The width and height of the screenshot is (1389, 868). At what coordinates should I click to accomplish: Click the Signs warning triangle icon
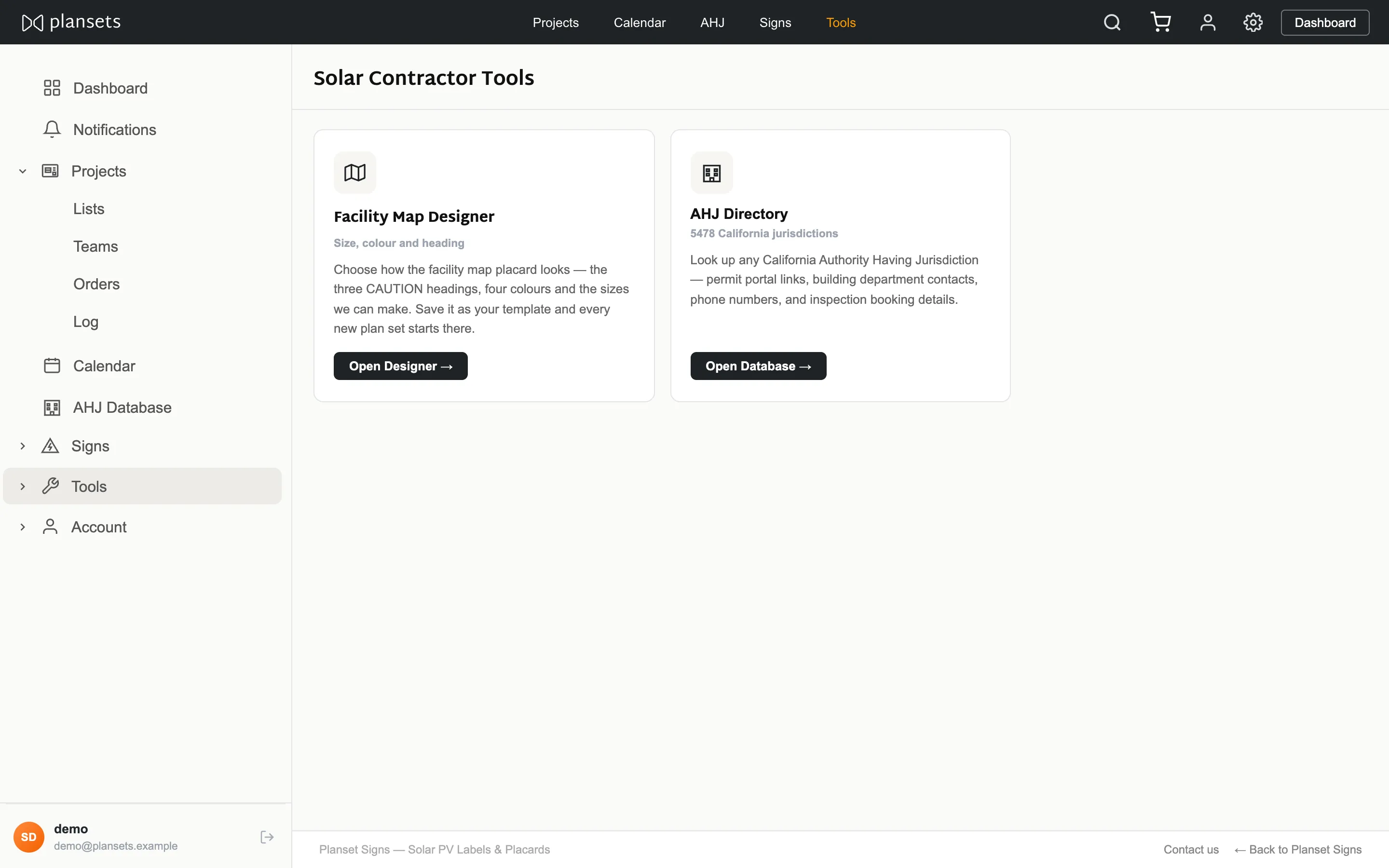pyautogui.click(x=50, y=446)
